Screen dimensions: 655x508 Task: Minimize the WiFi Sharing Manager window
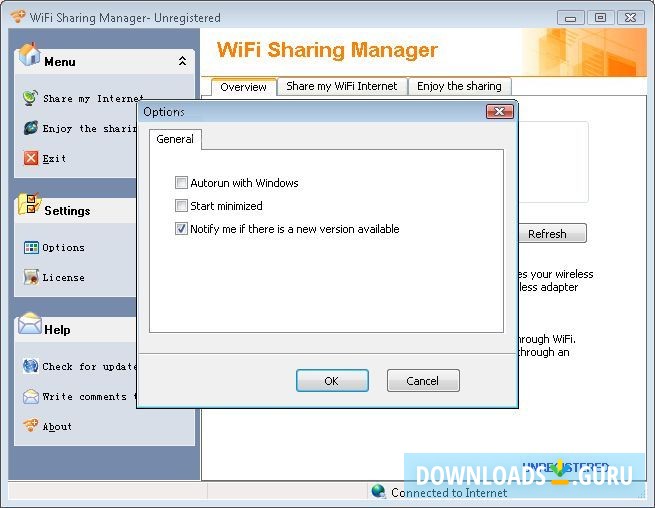570,18
